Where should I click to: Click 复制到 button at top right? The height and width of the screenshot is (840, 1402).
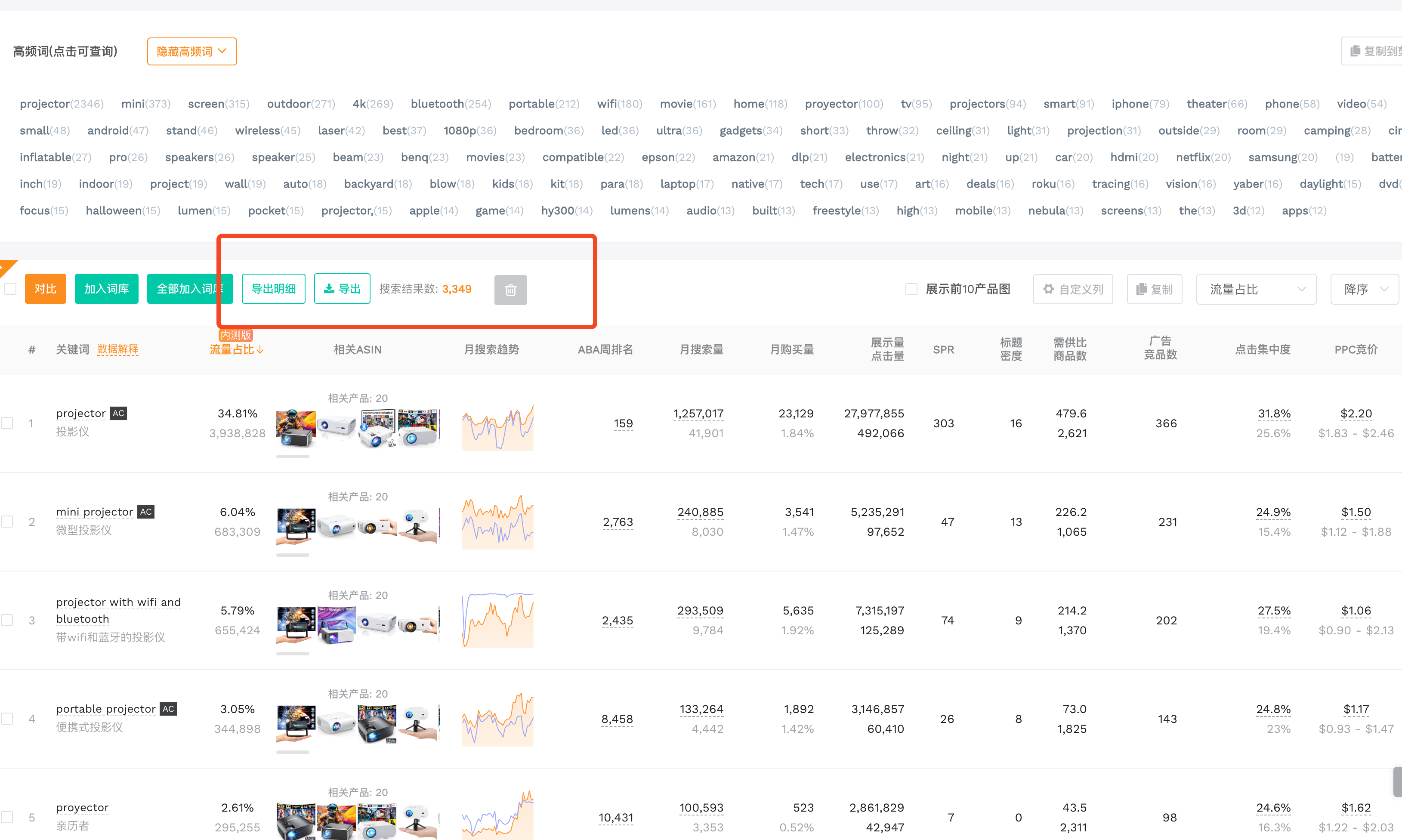point(1372,51)
